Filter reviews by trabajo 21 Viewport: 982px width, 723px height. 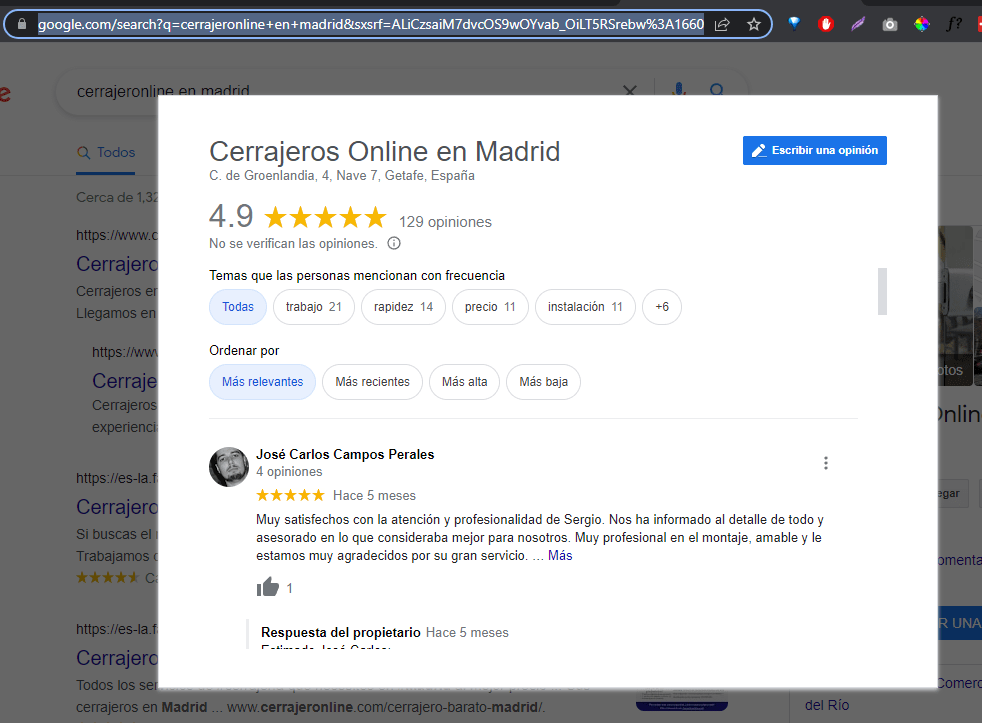click(314, 307)
